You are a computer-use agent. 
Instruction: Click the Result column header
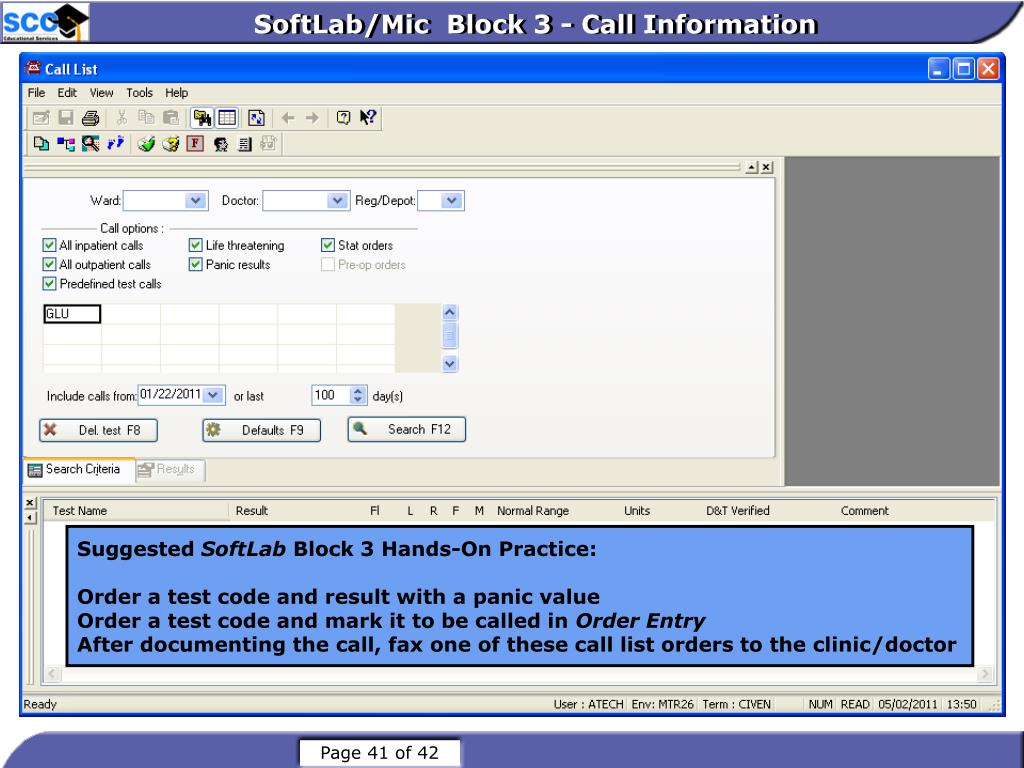point(251,511)
